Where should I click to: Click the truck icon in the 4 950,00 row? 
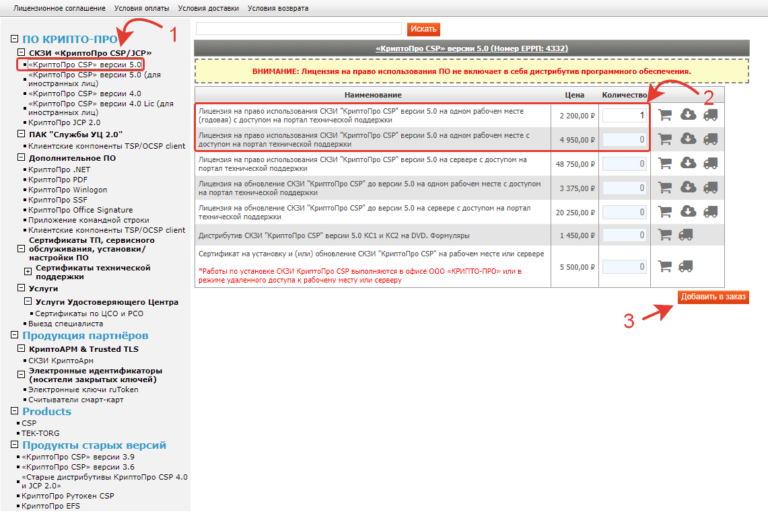pos(711,139)
